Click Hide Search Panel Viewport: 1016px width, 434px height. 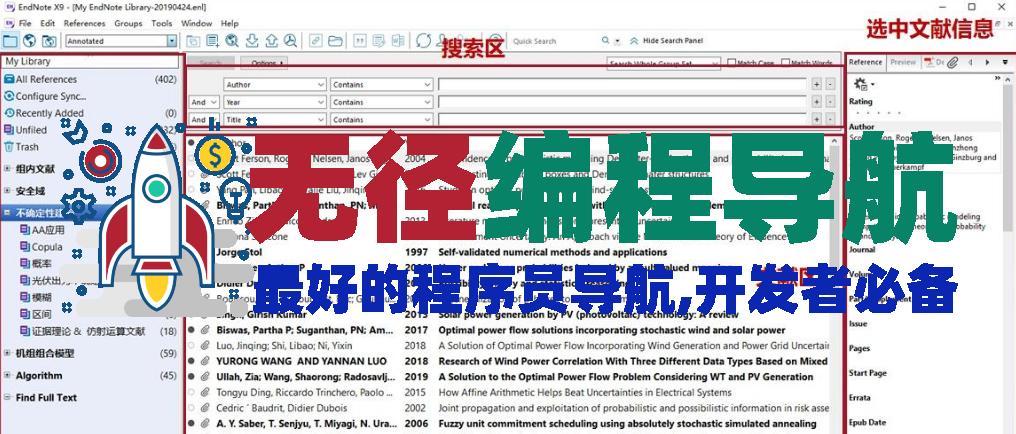coord(666,40)
